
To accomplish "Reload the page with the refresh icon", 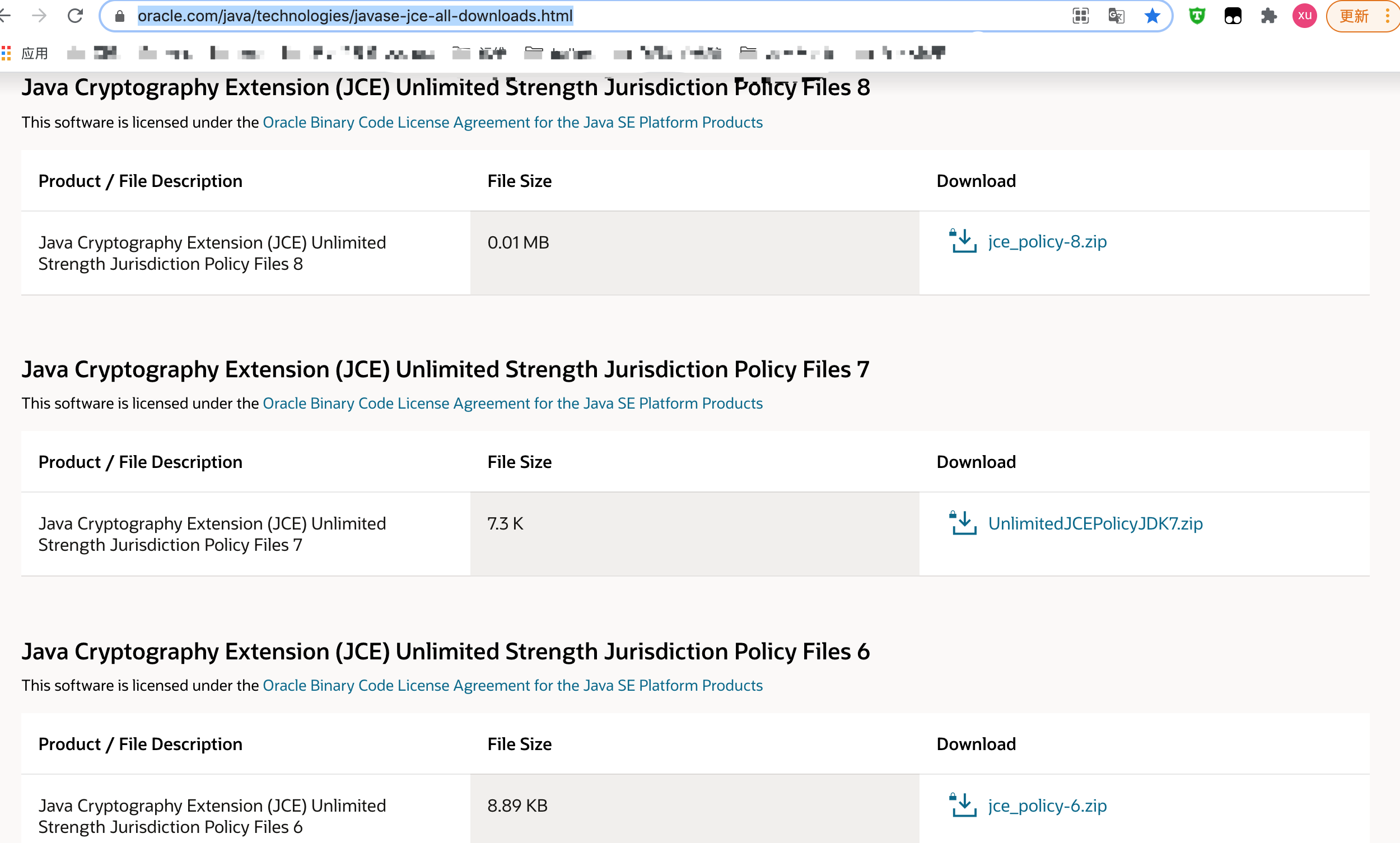I will point(75,16).
